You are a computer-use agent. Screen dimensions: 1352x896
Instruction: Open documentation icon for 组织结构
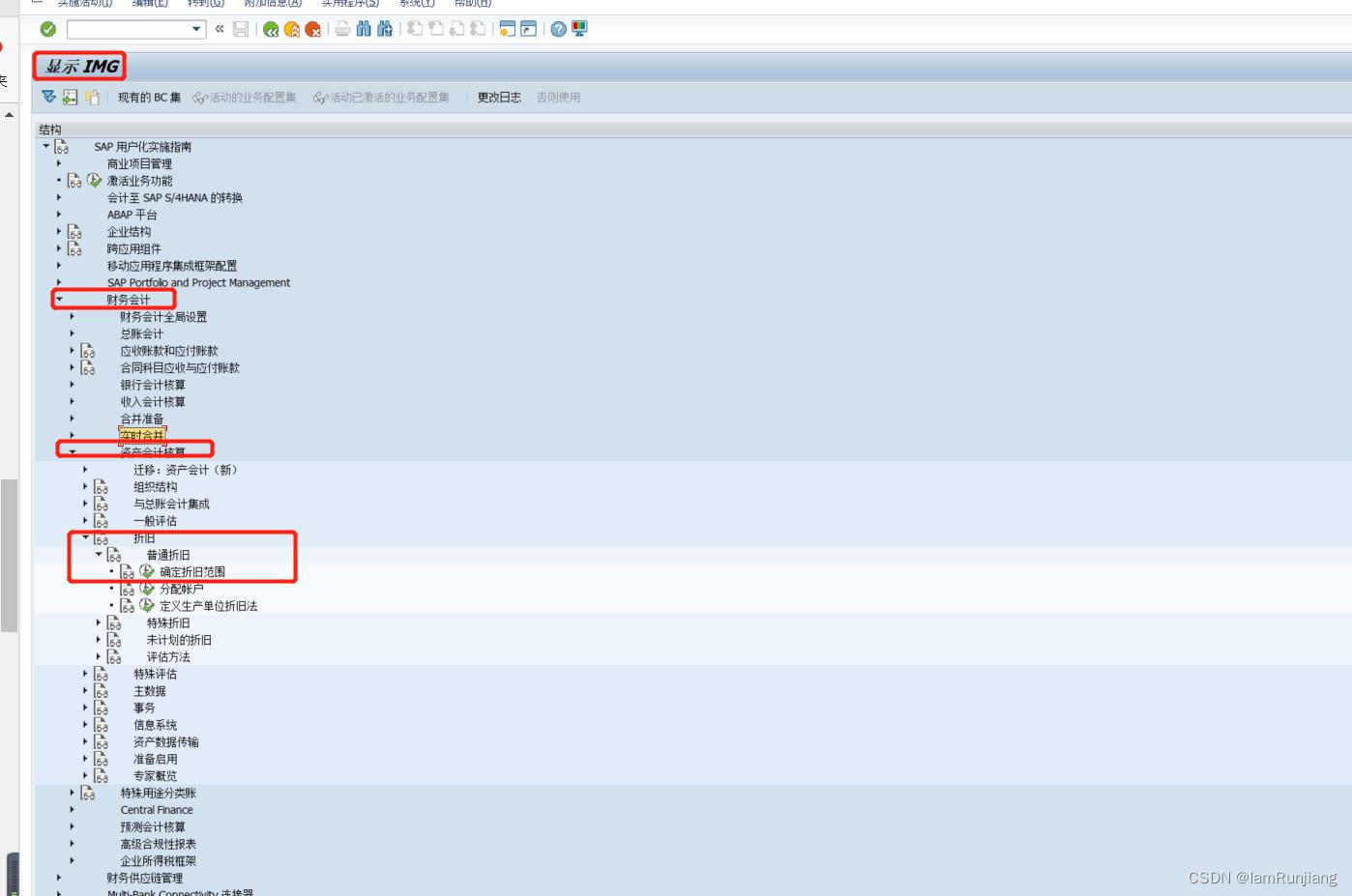(x=101, y=487)
